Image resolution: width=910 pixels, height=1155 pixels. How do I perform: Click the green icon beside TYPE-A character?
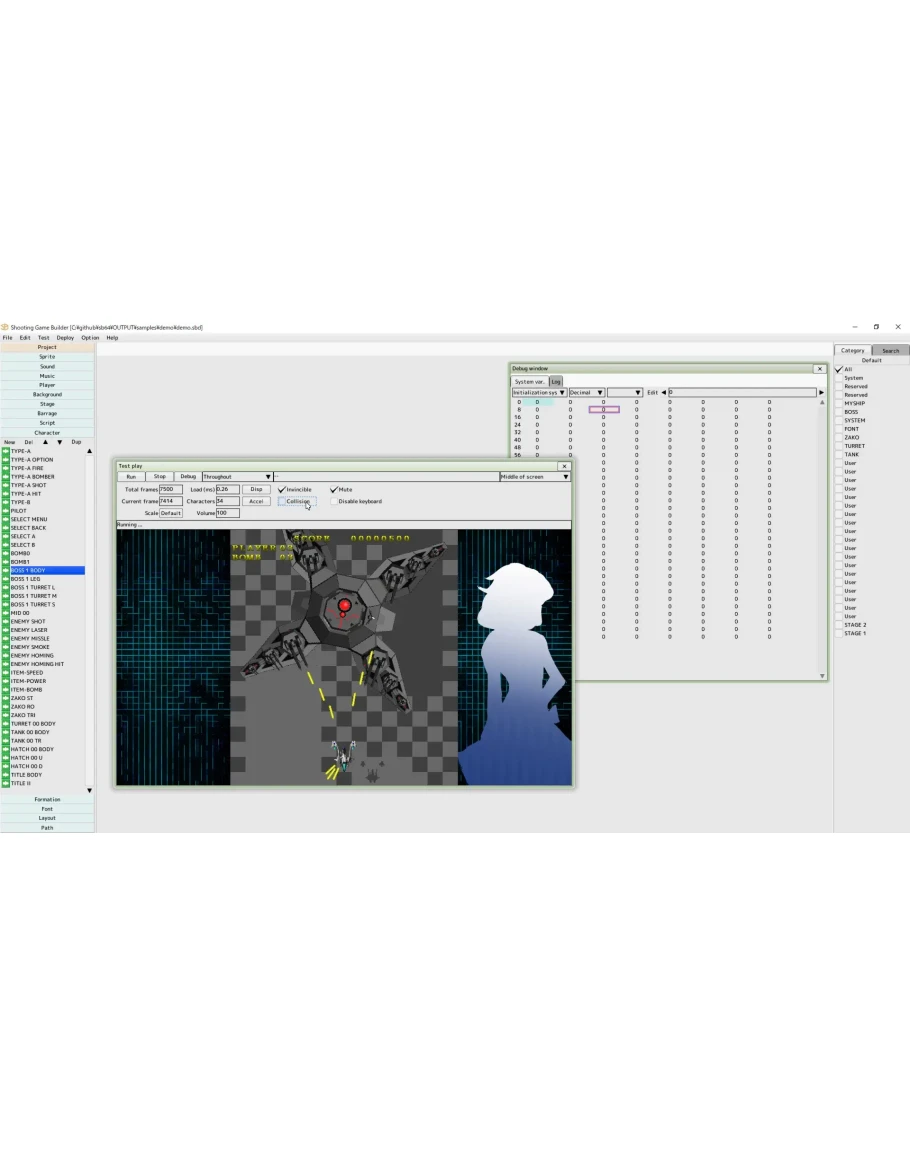(5, 451)
